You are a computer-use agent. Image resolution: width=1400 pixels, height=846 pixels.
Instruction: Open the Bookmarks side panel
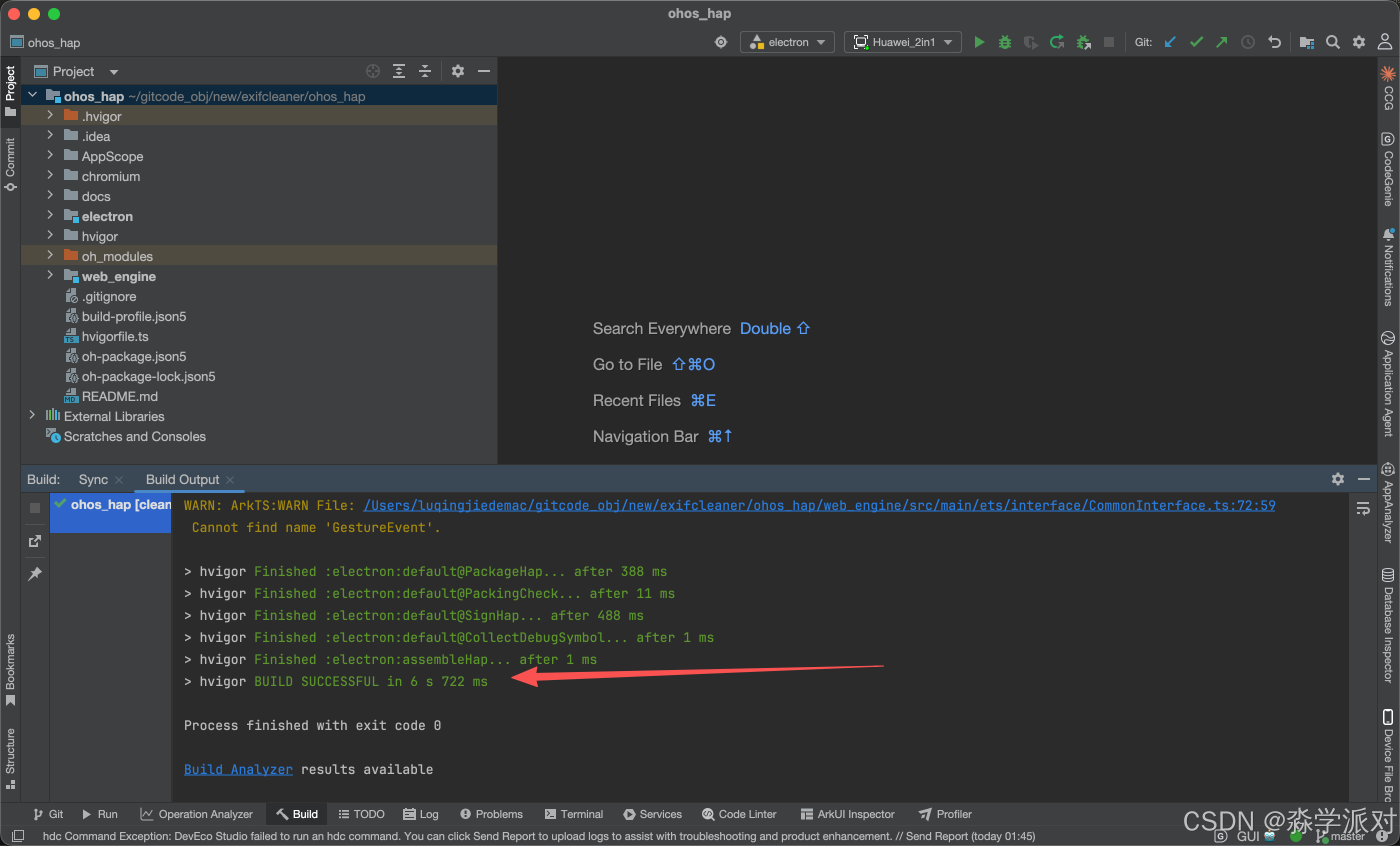10,669
